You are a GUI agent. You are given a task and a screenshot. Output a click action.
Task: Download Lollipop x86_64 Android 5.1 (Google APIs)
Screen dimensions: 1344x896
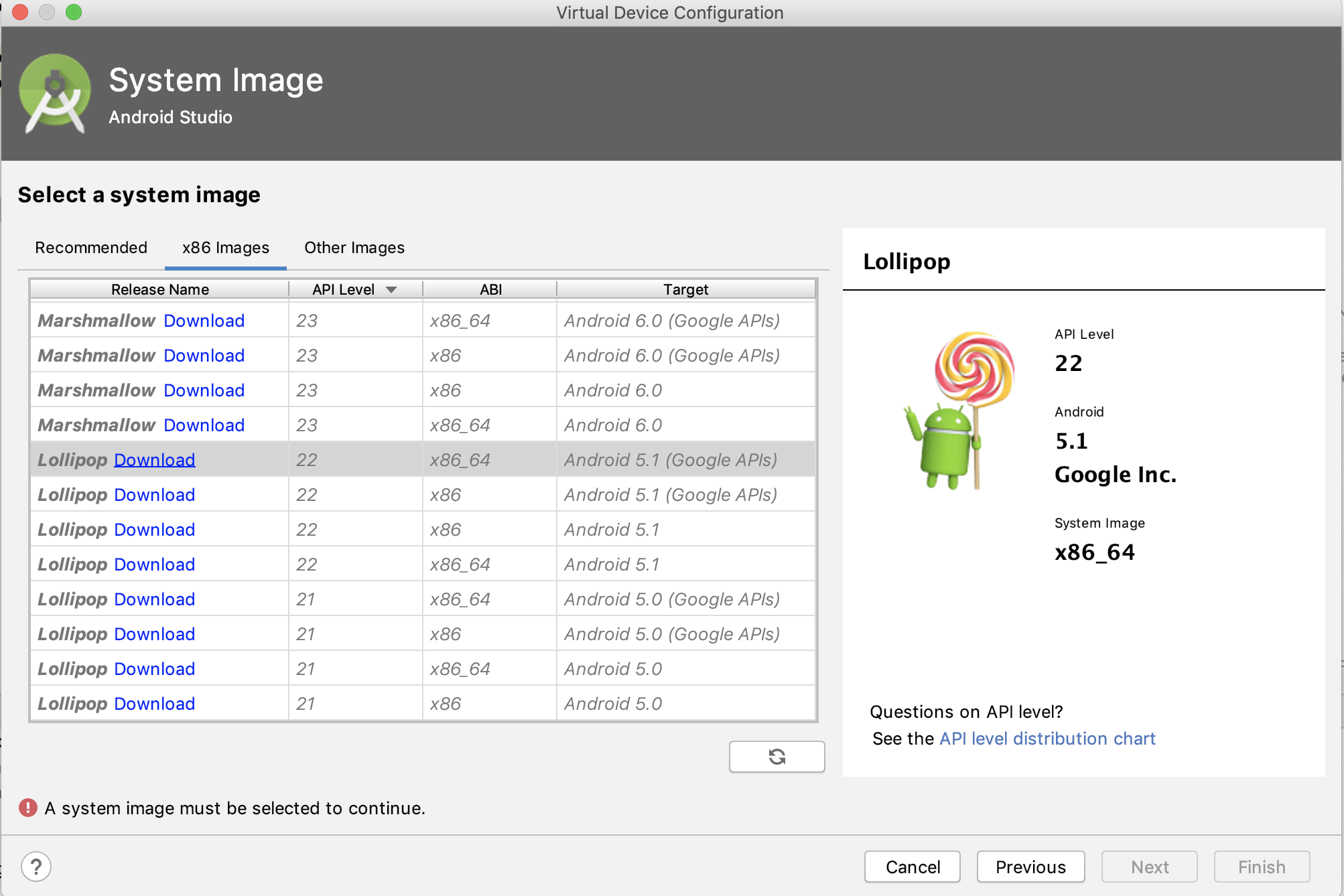(155, 460)
